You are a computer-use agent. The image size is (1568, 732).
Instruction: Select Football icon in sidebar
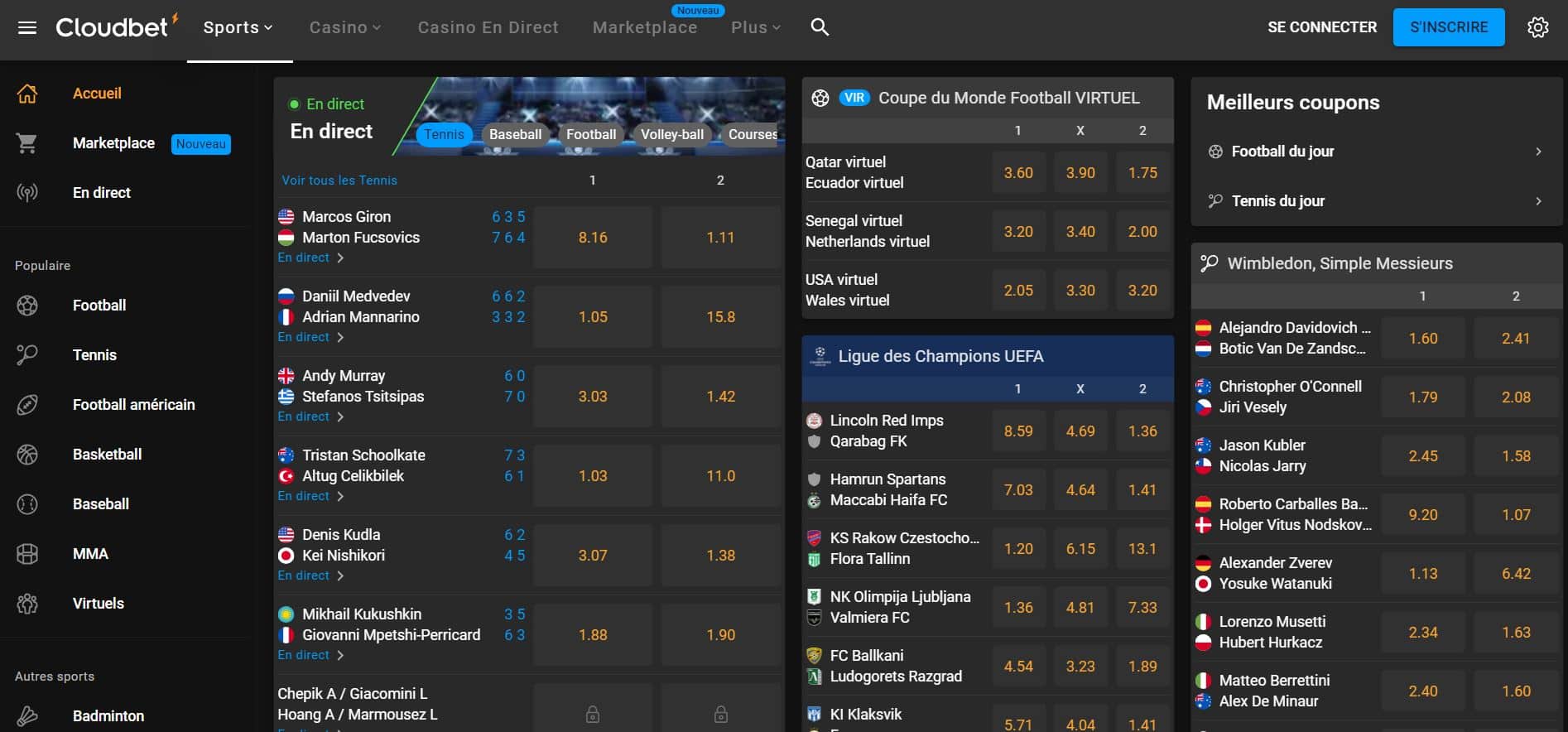pos(27,306)
